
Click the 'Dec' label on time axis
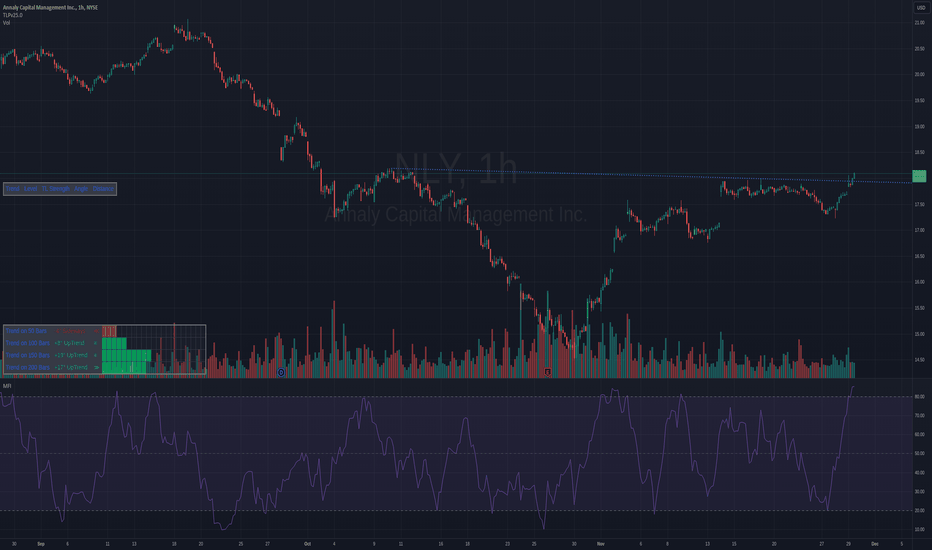[875, 543]
